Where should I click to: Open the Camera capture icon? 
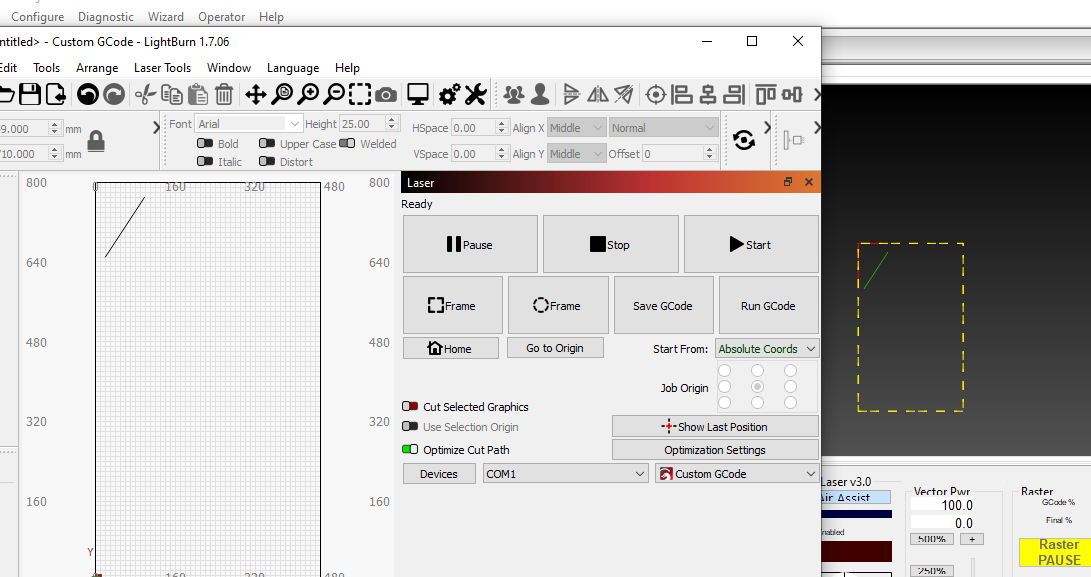pyautogui.click(x=386, y=94)
